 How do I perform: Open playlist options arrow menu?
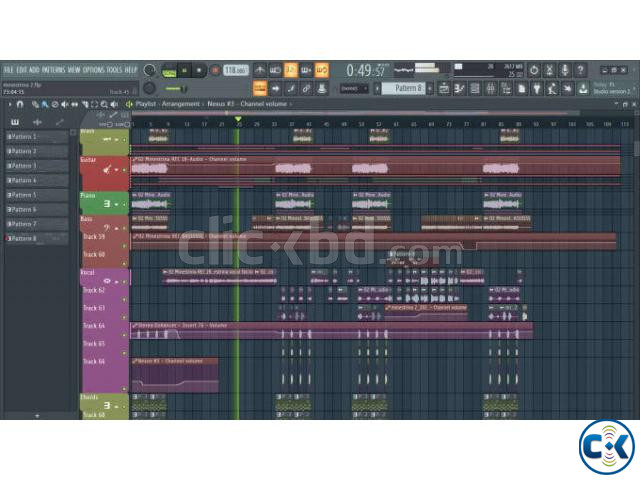click(10, 104)
